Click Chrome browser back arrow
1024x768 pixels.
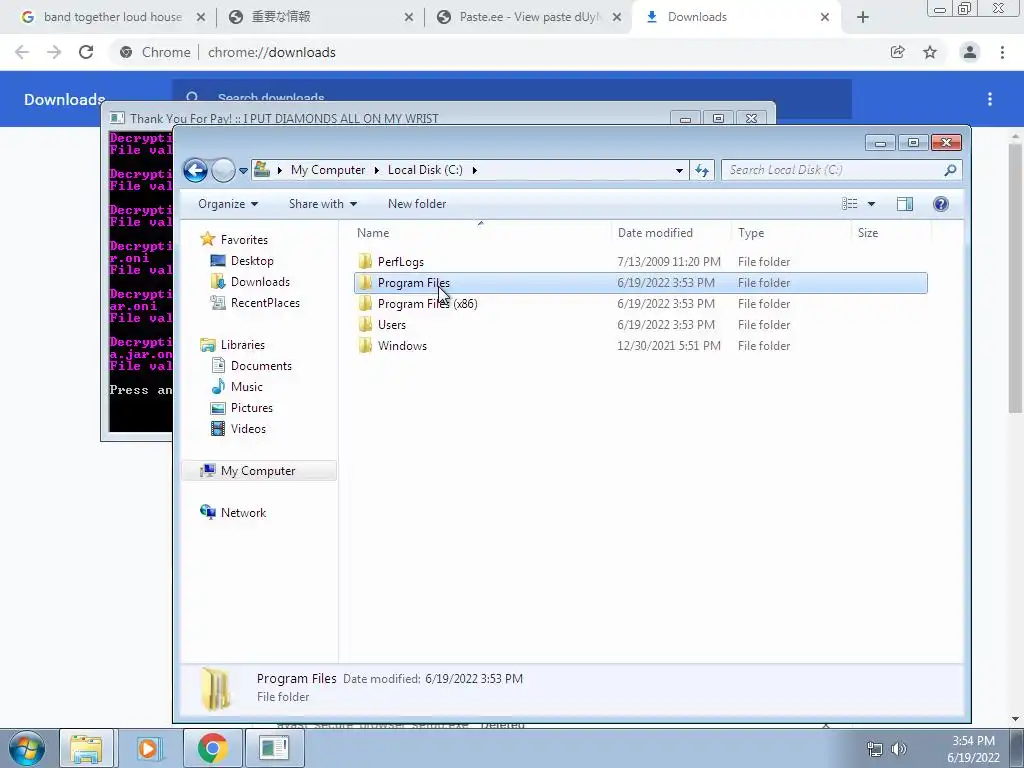[x=22, y=52]
